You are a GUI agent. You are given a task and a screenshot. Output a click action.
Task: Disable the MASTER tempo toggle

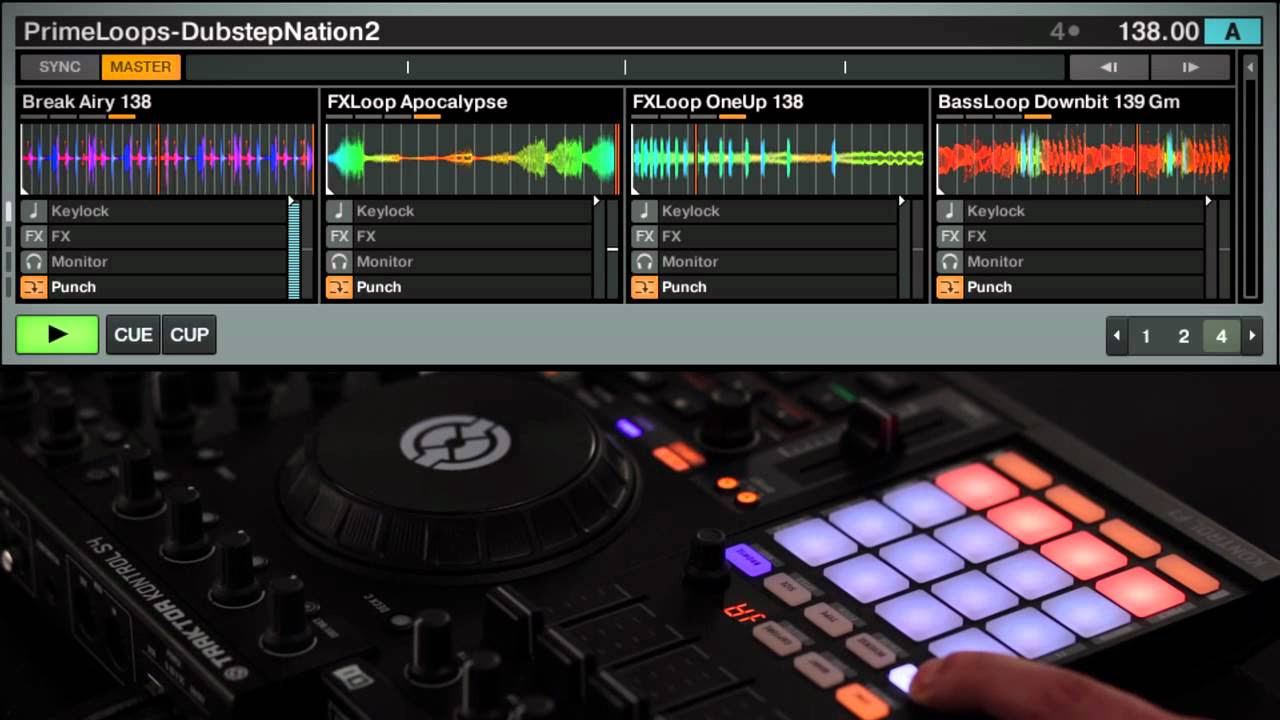[140, 67]
